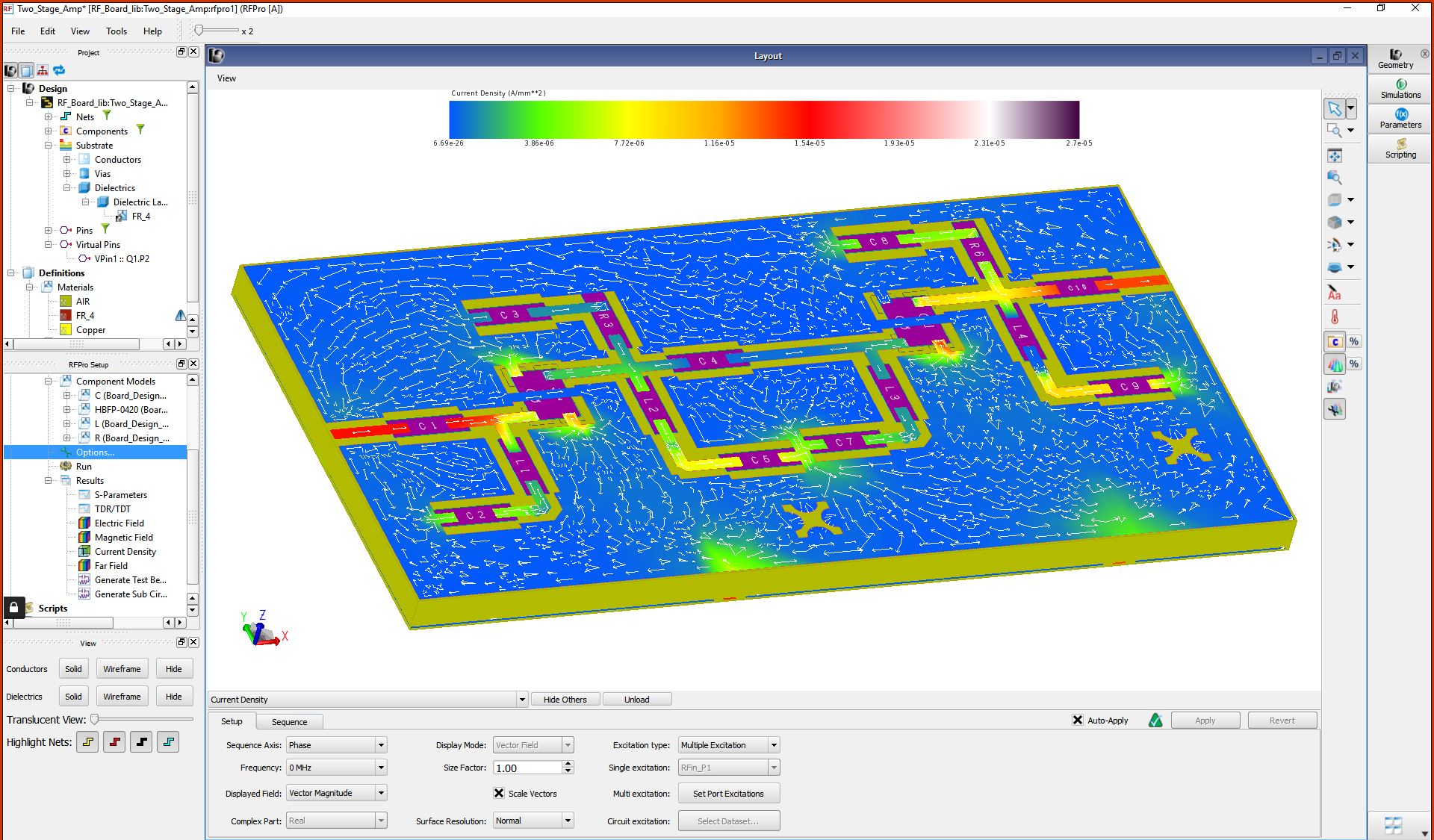Click the Set Port Excitations button
This screenshot has width=1434, height=840.
click(728, 793)
